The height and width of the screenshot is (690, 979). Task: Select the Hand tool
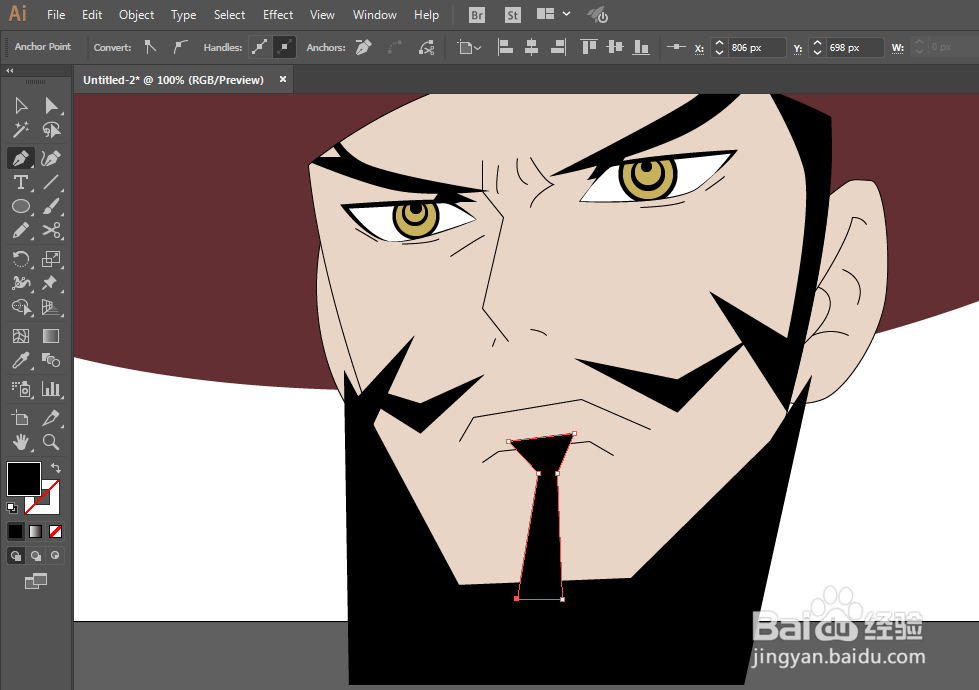(x=21, y=442)
